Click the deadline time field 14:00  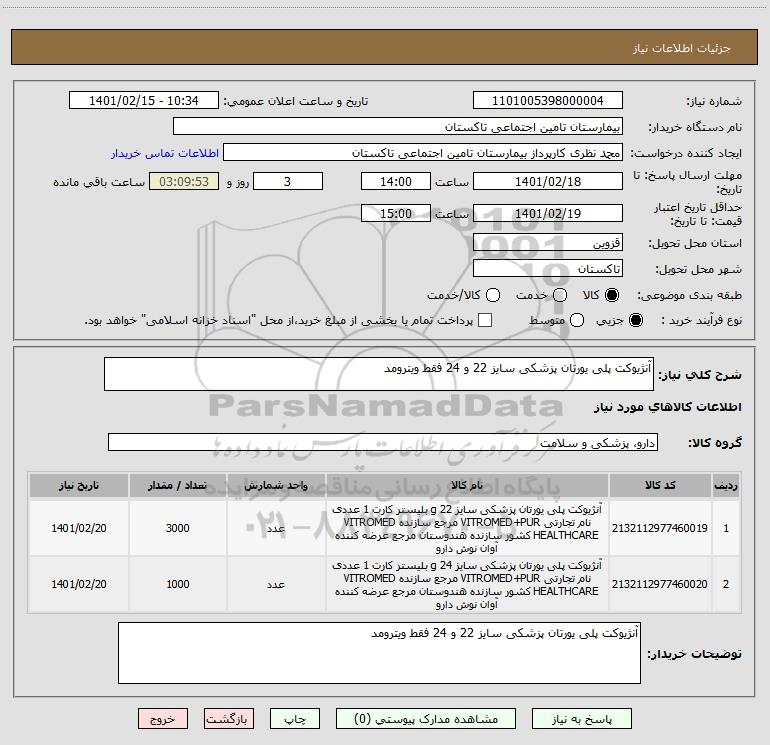pyautogui.click(x=396, y=181)
